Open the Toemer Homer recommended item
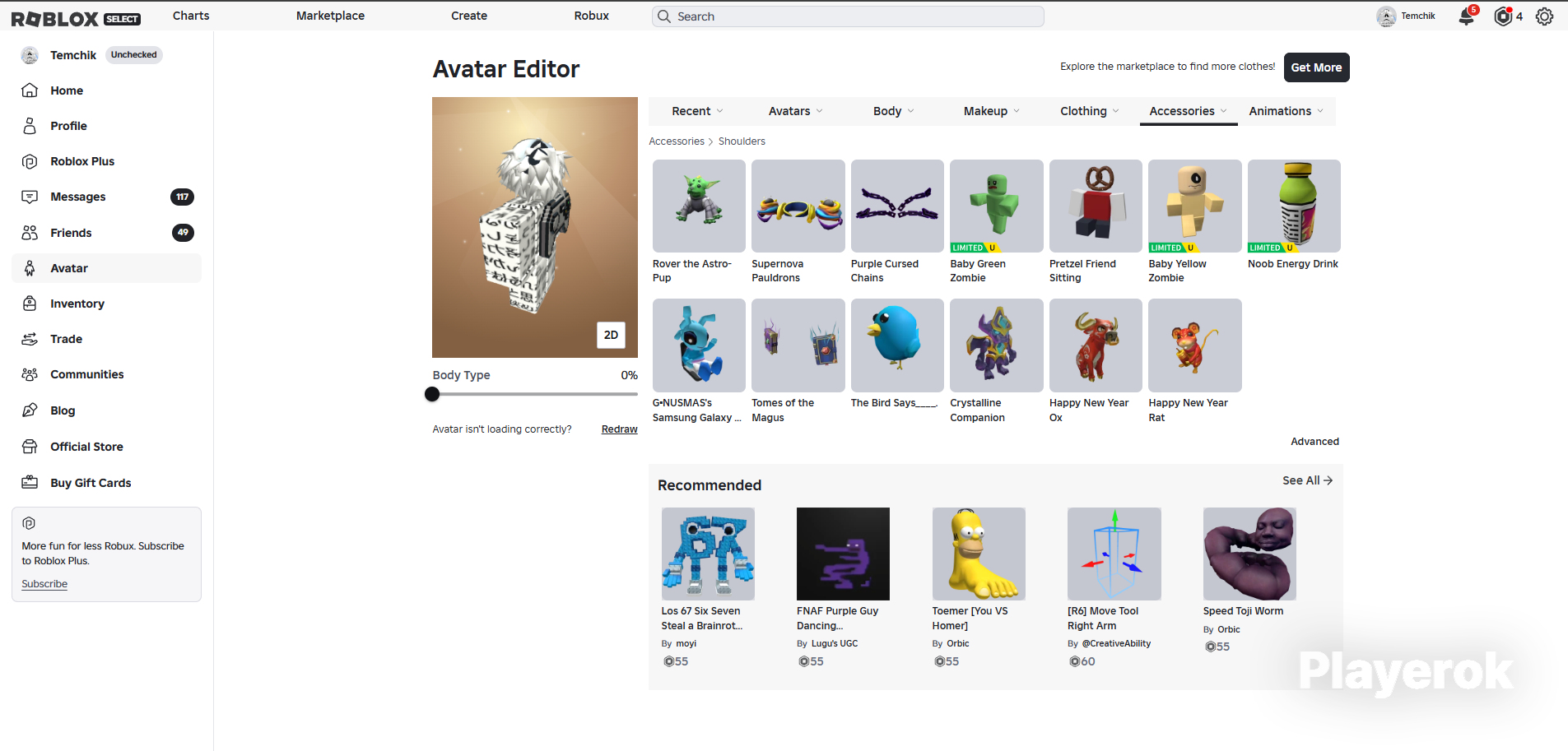 pyautogui.click(x=979, y=554)
